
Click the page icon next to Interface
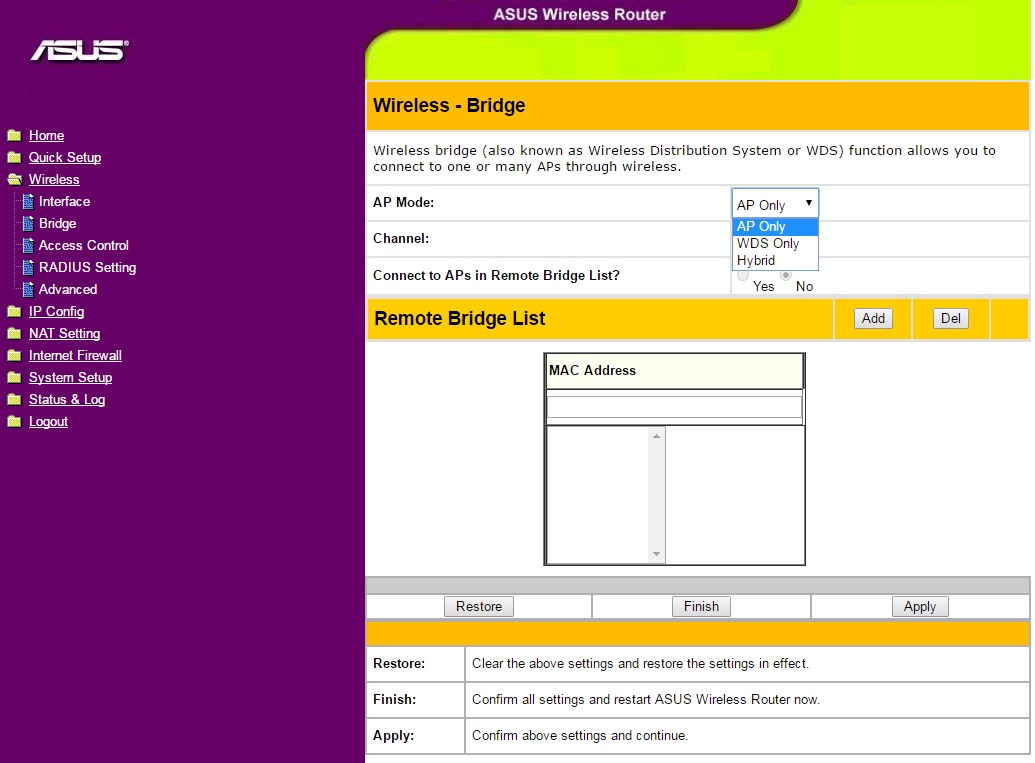tap(28, 202)
